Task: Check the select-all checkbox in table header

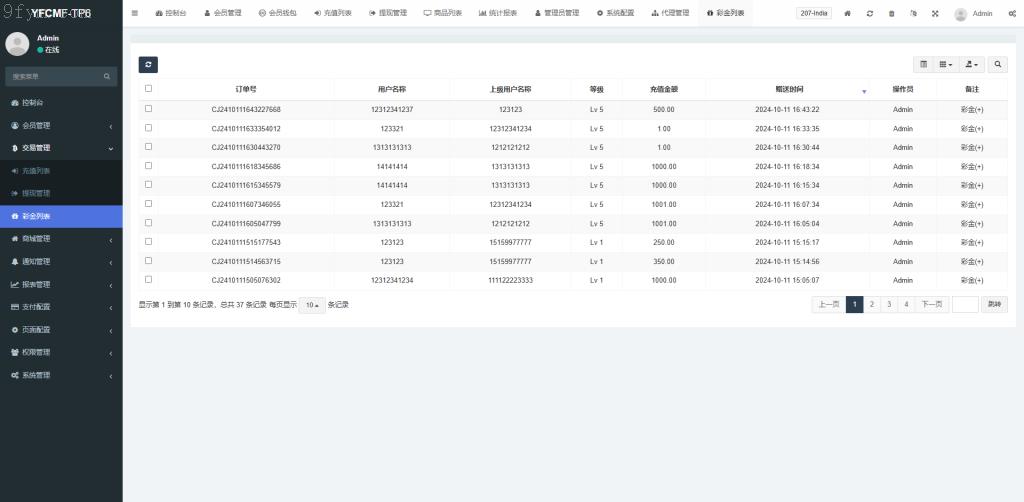Action: (x=149, y=89)
